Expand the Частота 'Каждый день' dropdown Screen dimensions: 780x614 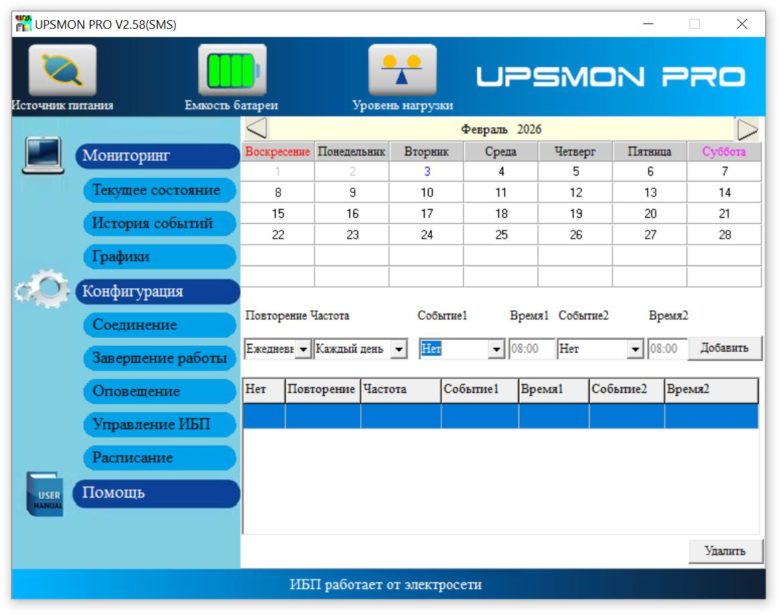(398, 349)
